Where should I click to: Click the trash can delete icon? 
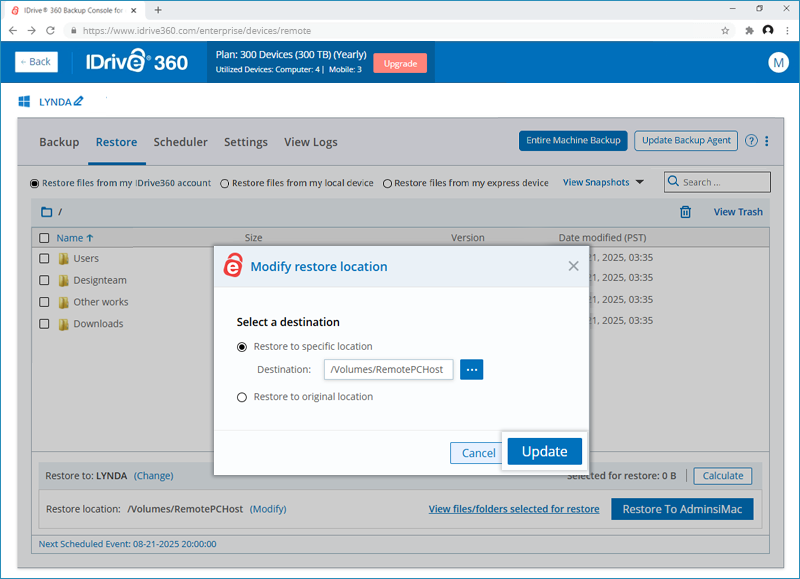pos(685,212)
